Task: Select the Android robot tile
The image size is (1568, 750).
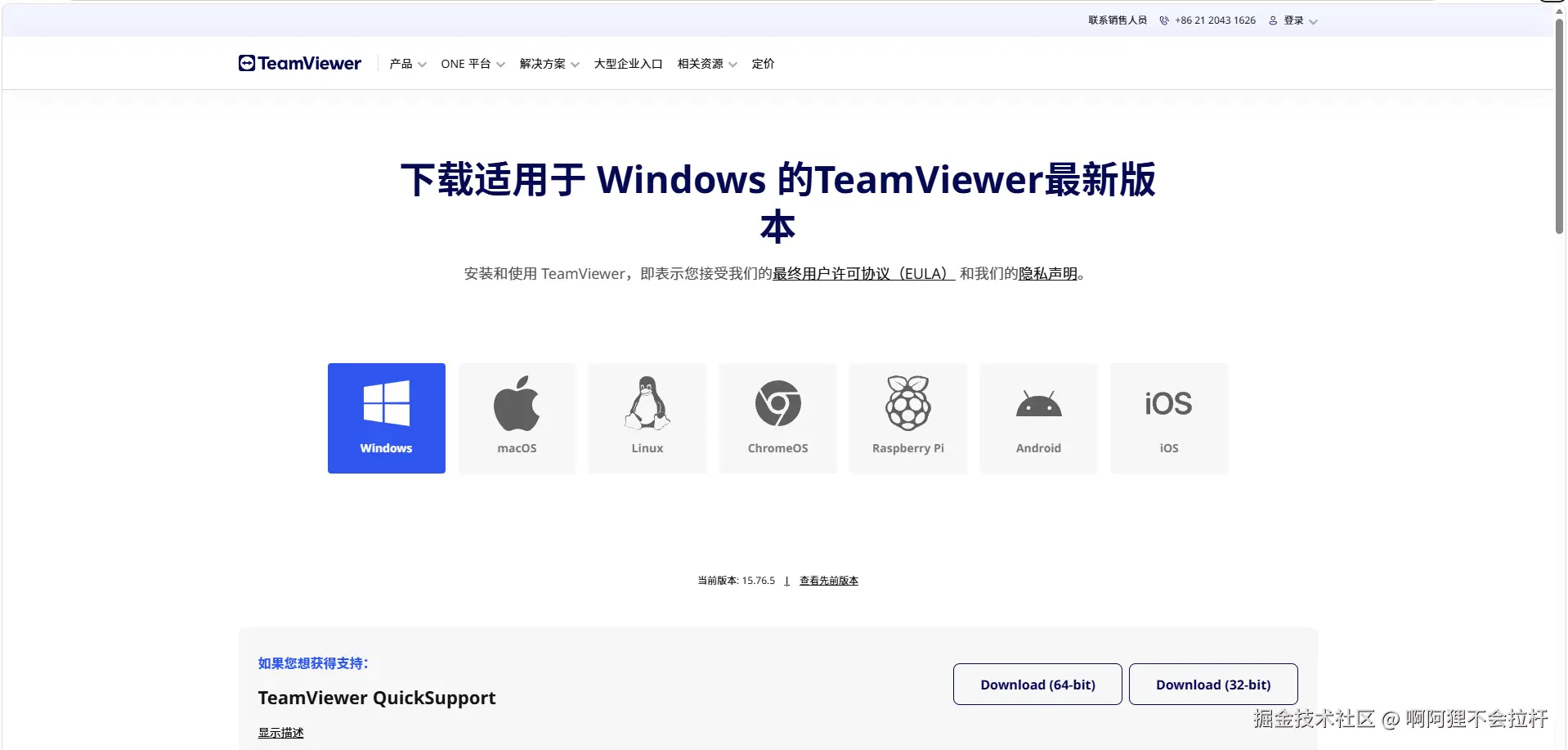Action: click(x=1038, y=418)
